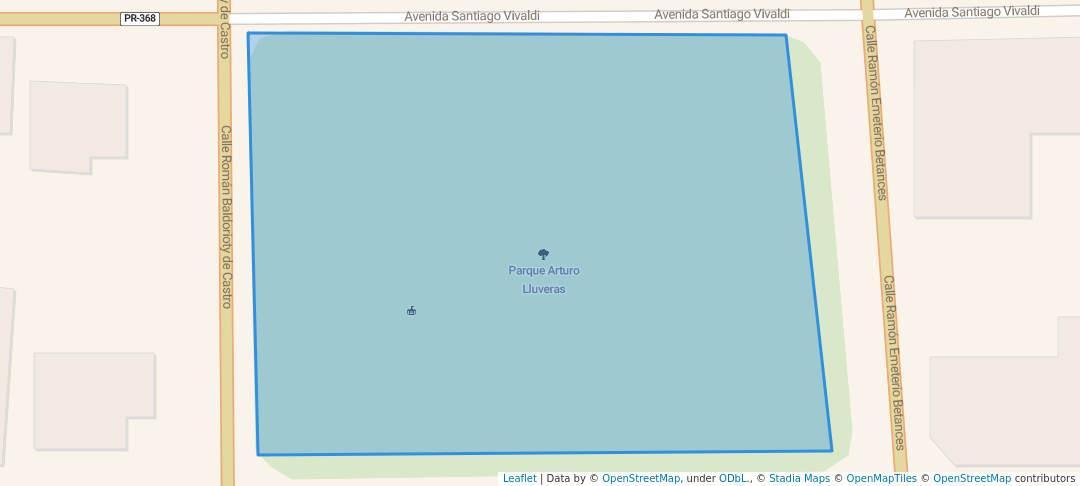Select the Parque Arturo Lluveras name label
This screenshot has width=1080, height=486.
[x=543, y=280]
